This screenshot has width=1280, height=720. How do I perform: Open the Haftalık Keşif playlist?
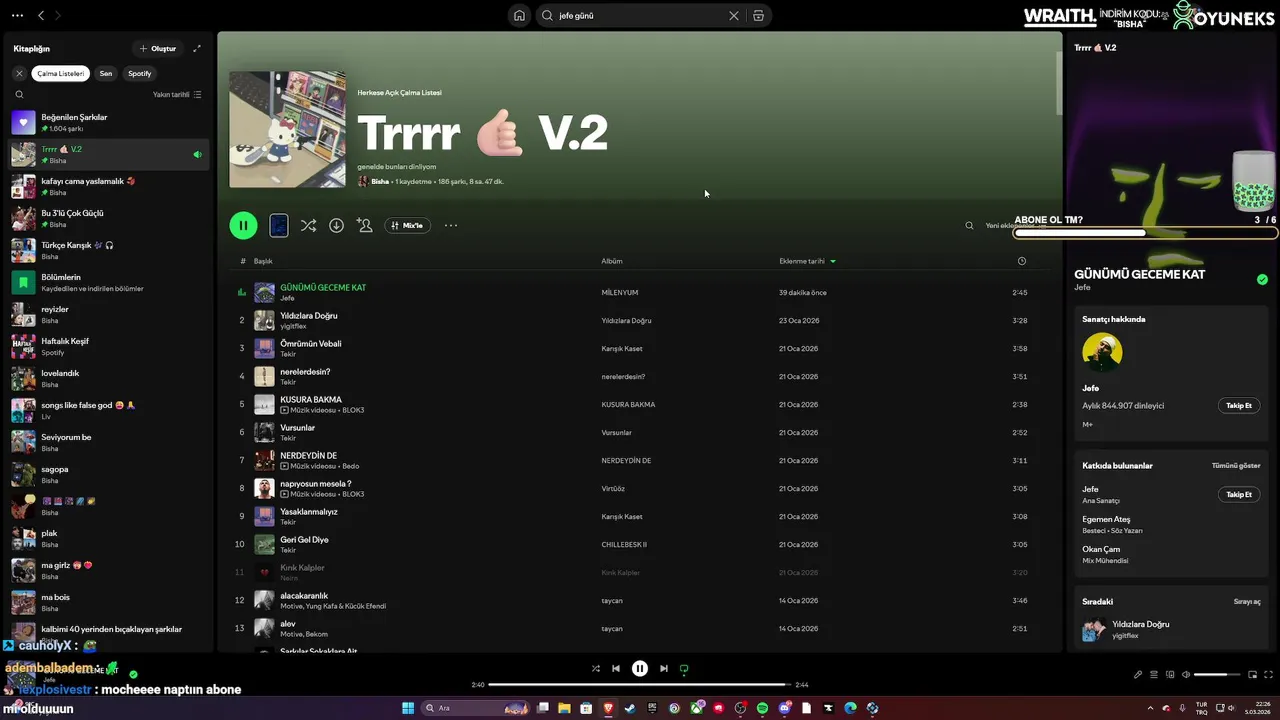pos(109,346)
